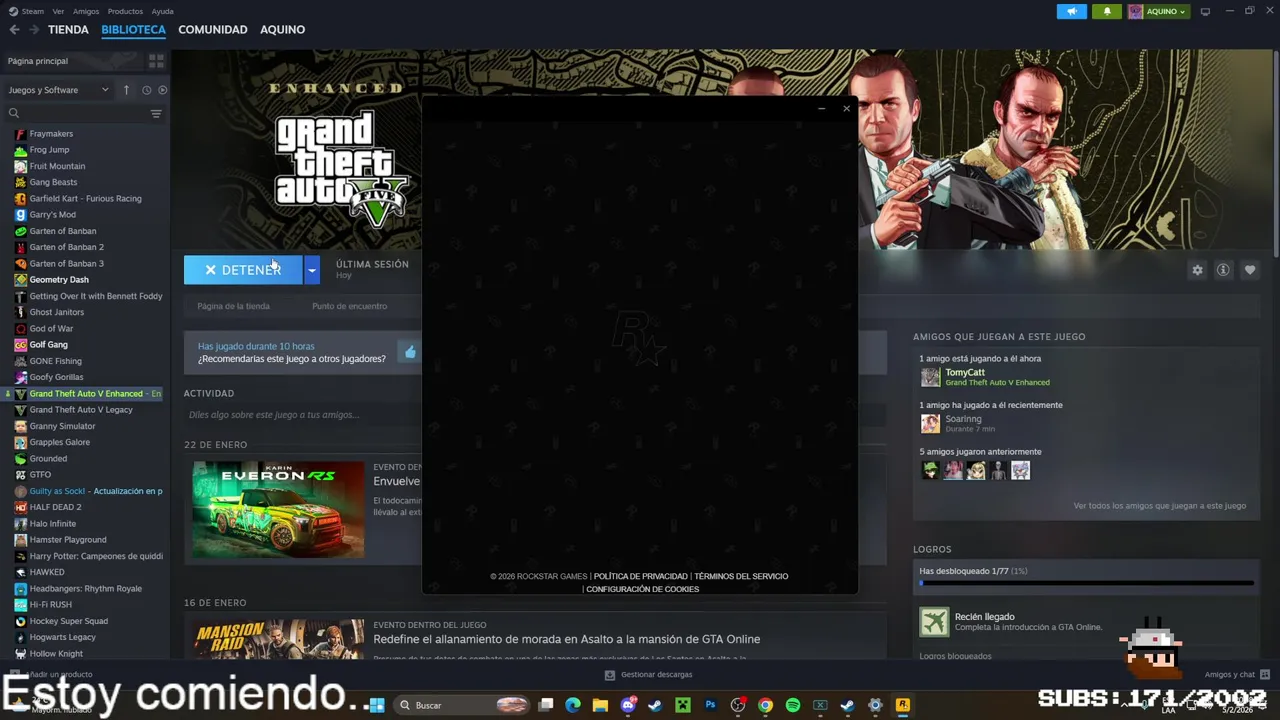Show GTA V game info icon
Image resolution: width=1280 pixels, height=720 pixels.
1223,270
